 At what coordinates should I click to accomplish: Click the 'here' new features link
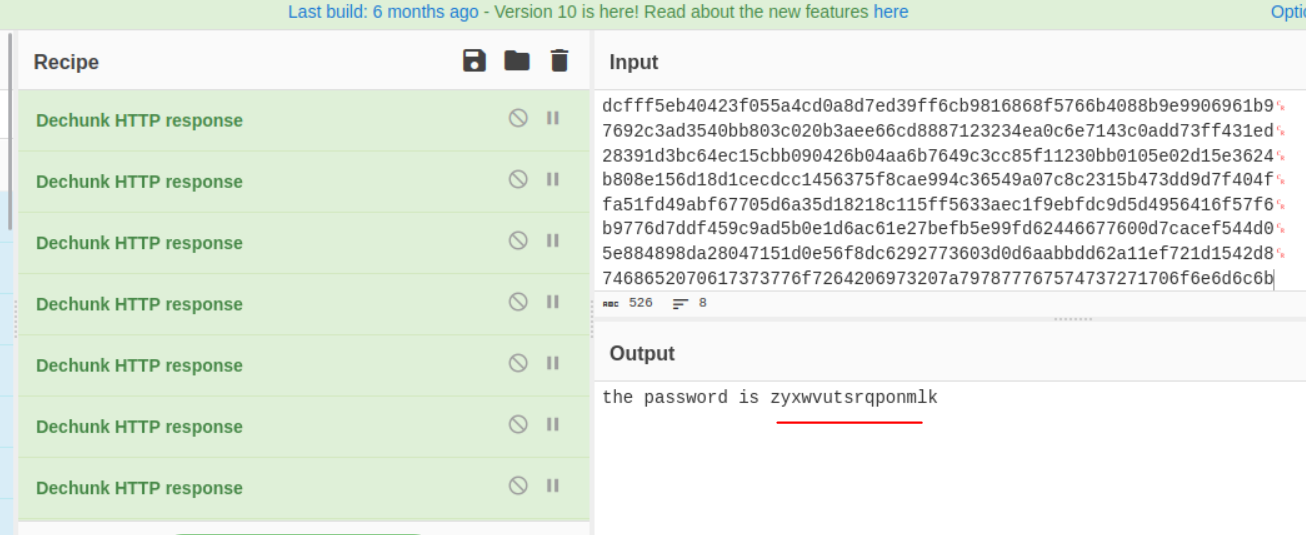(890, 12)
